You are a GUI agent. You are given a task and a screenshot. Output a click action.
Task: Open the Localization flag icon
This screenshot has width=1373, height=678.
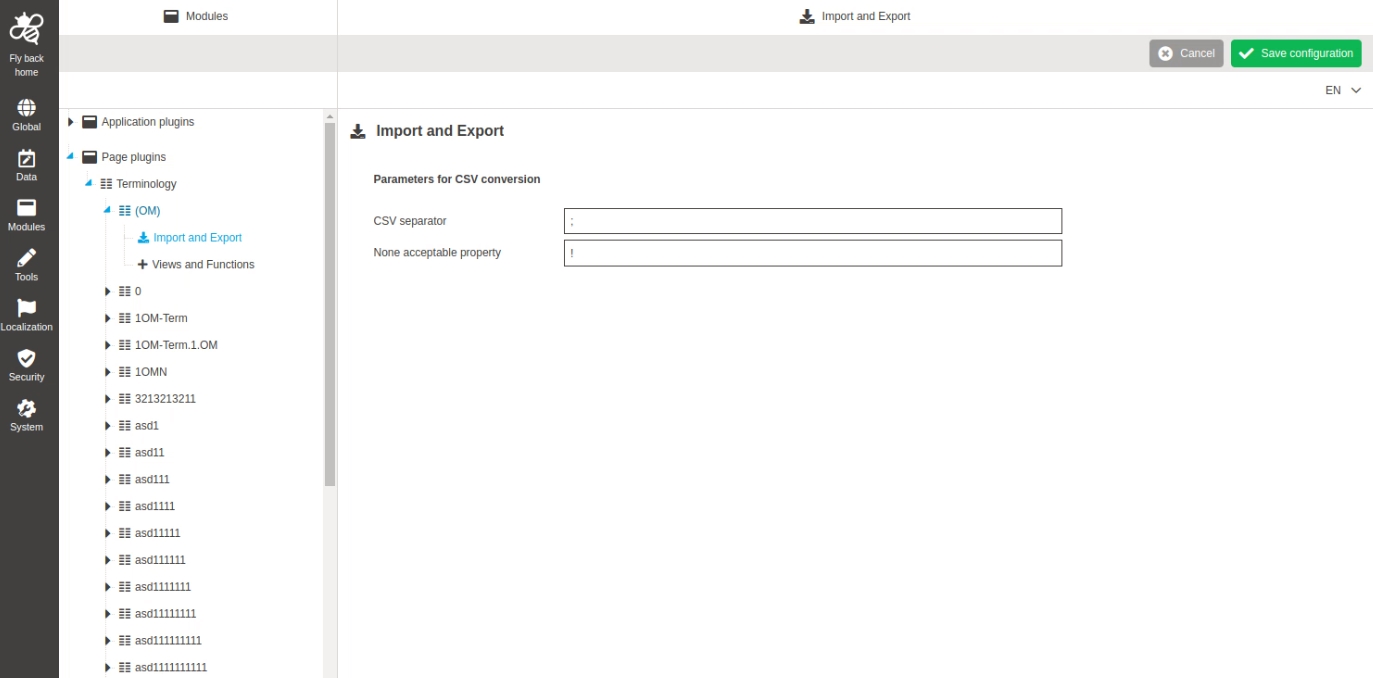[27, 308]
